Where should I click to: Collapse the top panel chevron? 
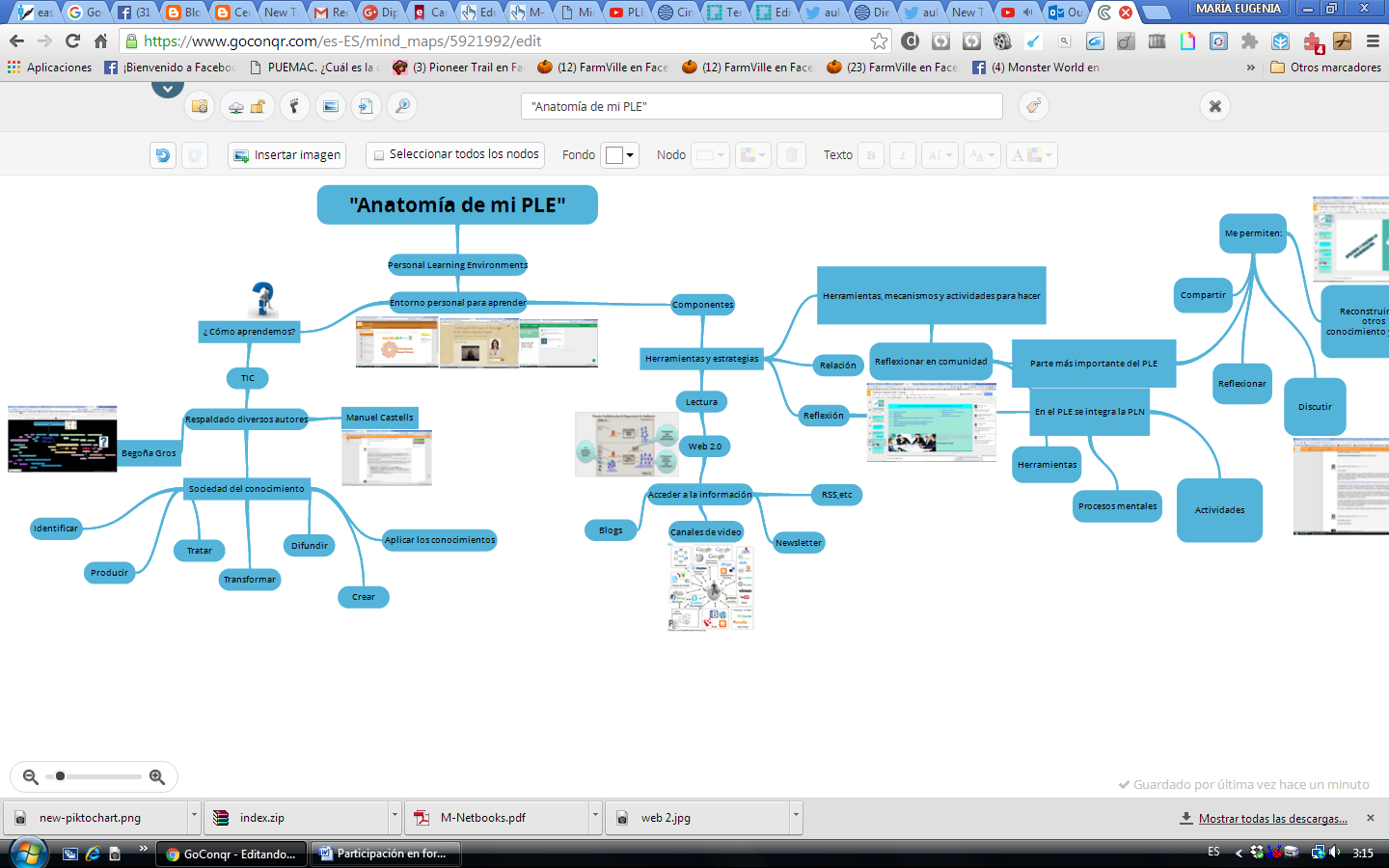168,88
